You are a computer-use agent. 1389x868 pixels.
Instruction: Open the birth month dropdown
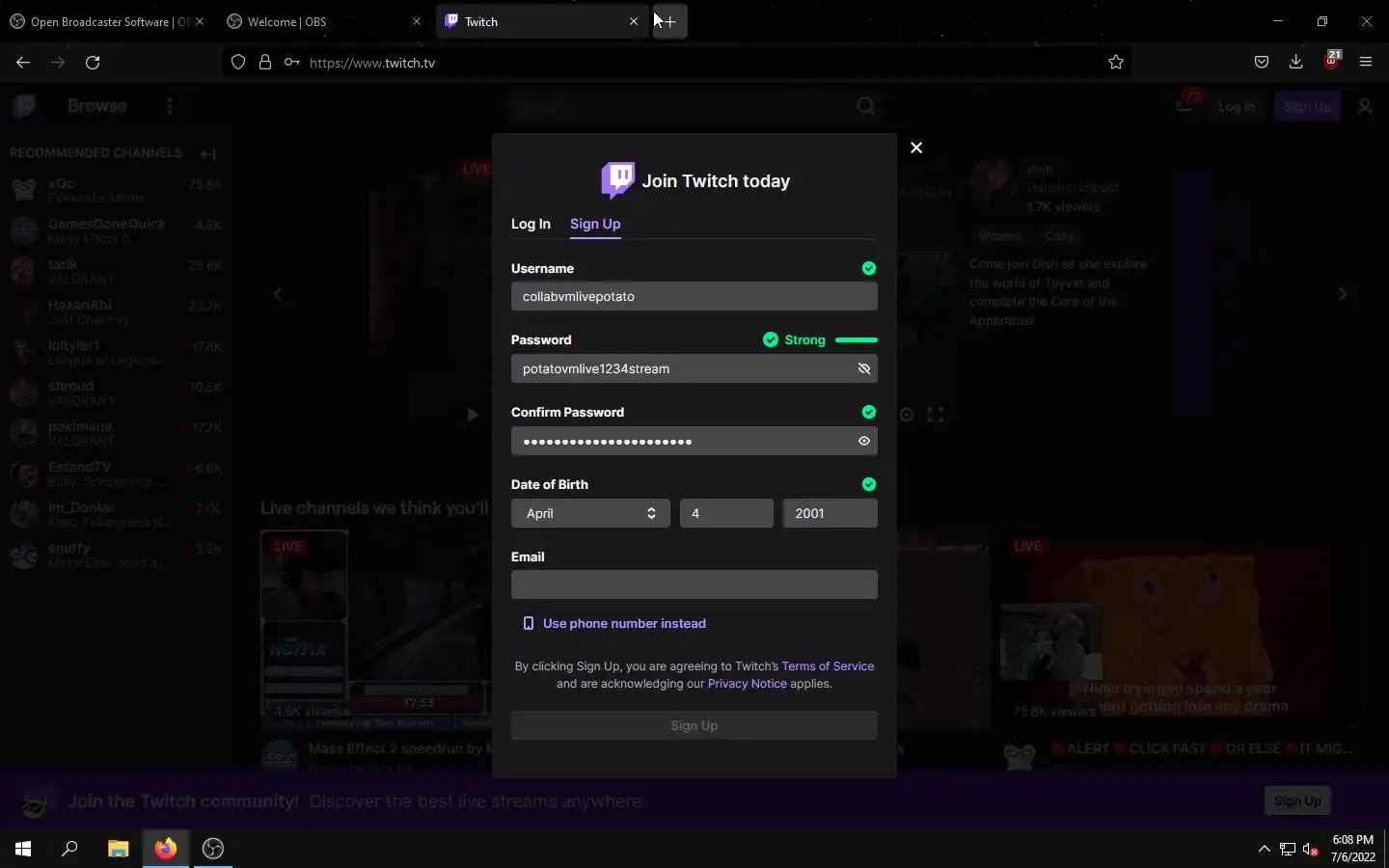pyautogui.click(x=590, y=513)
